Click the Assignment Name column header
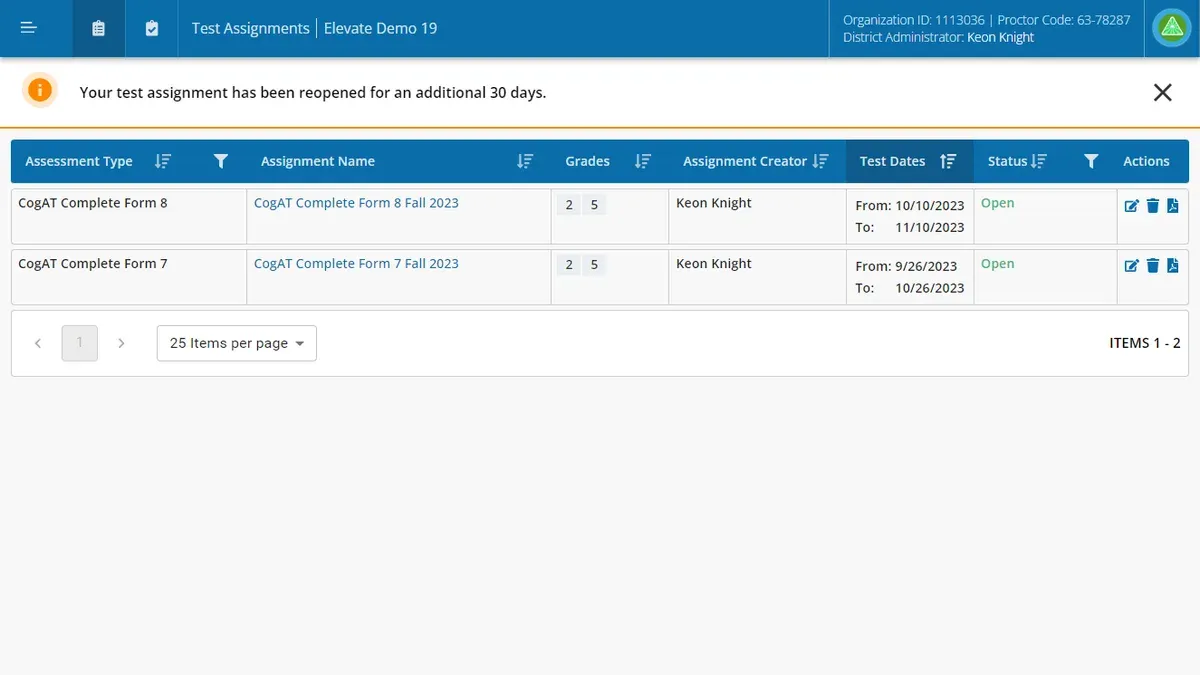This screenshot has width=1200, height=675. (318, 161)
